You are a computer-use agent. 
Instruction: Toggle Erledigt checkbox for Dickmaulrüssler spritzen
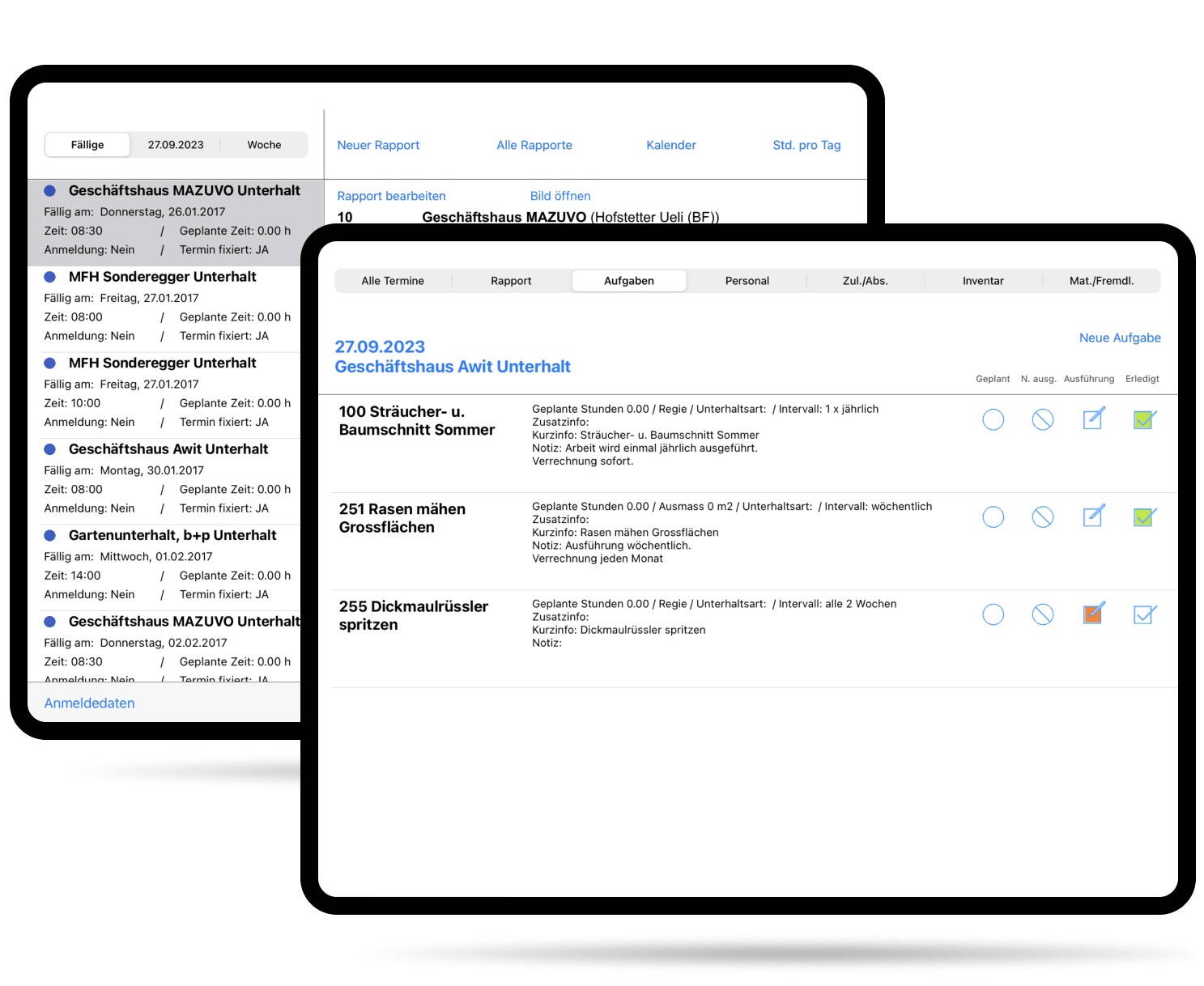click(x=1144, y=614)
